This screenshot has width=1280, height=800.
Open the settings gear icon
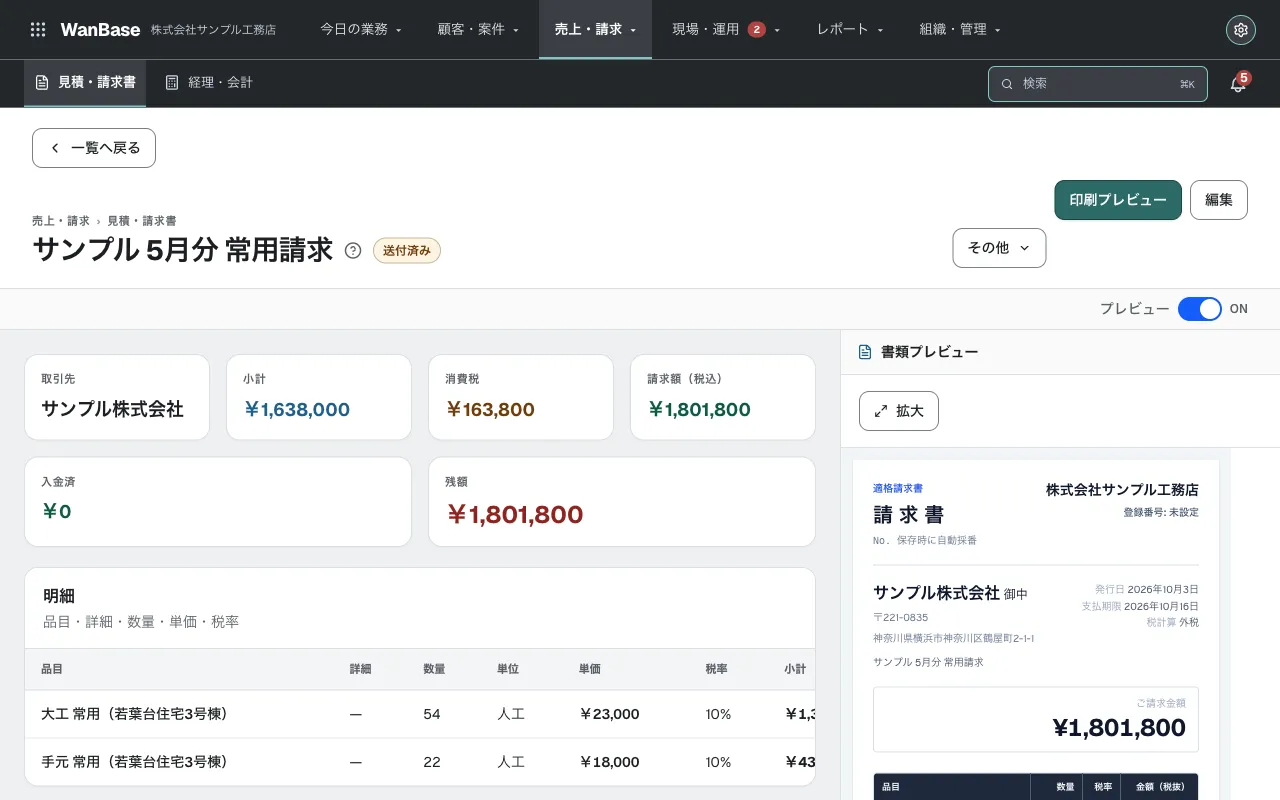point(1241,30)
